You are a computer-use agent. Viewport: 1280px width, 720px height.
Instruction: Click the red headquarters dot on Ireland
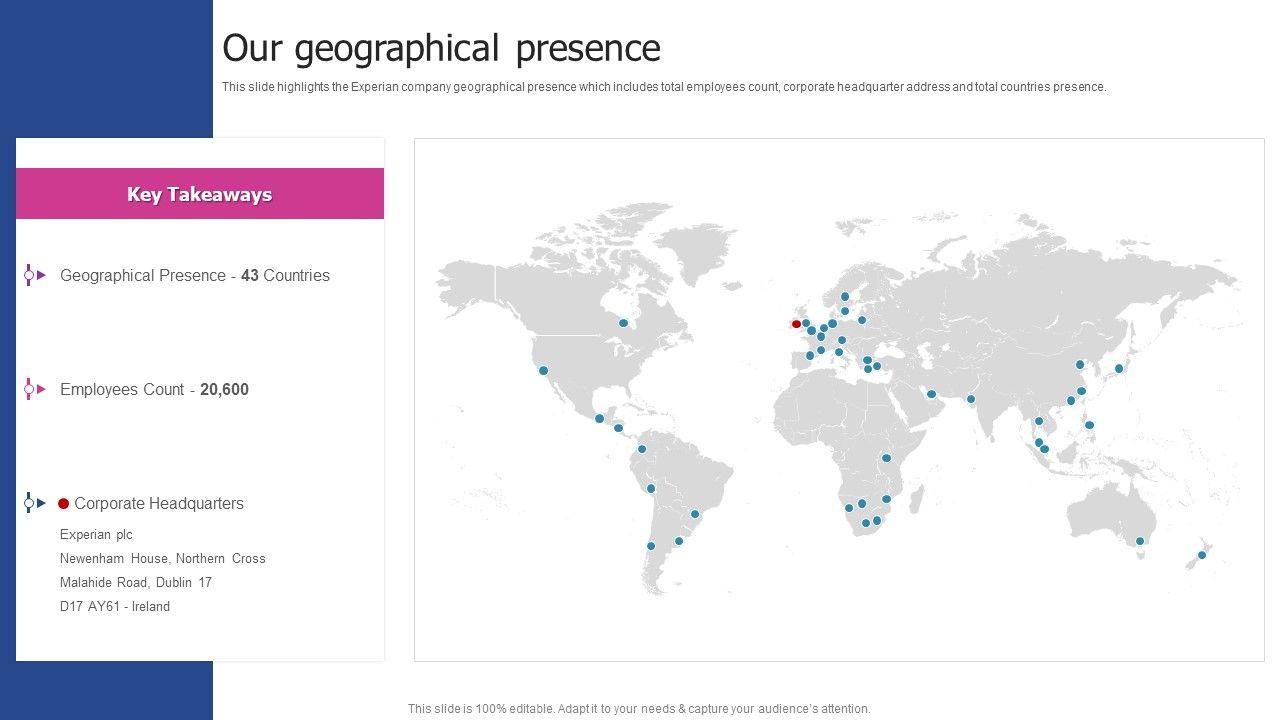pos(796,324)
